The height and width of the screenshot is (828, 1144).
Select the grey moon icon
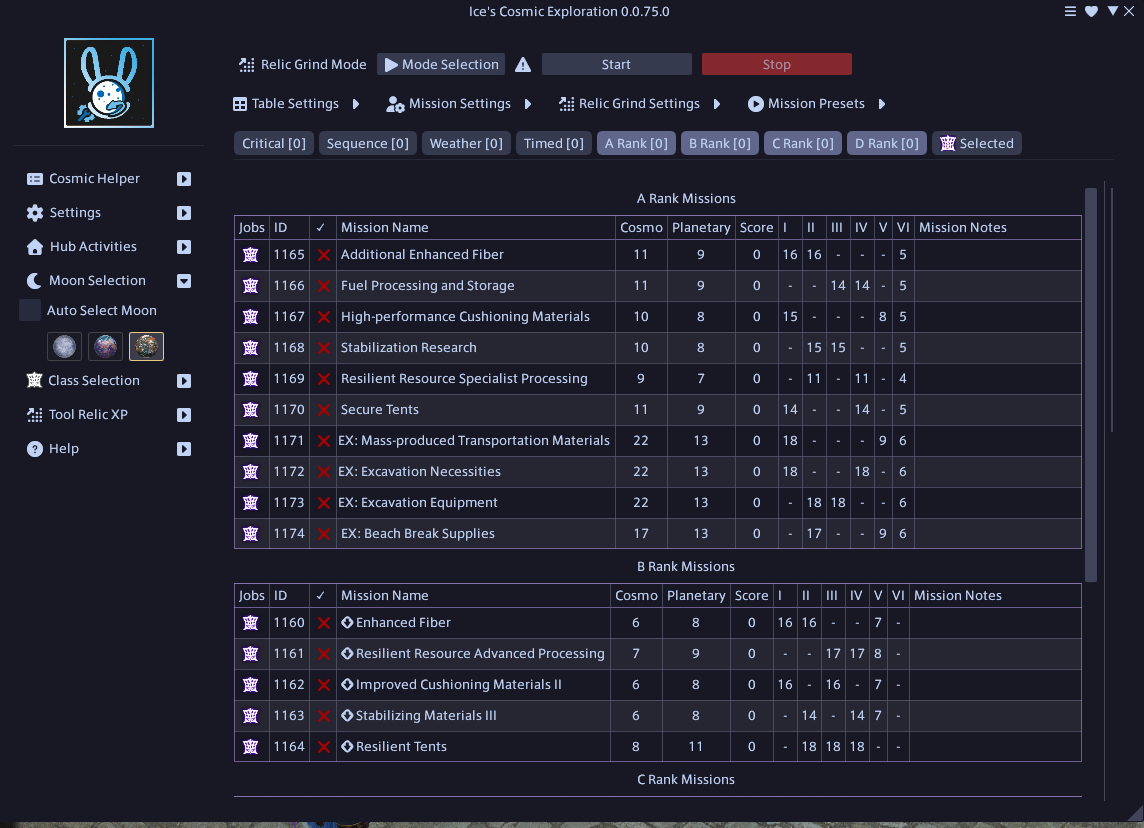(64, 347)
